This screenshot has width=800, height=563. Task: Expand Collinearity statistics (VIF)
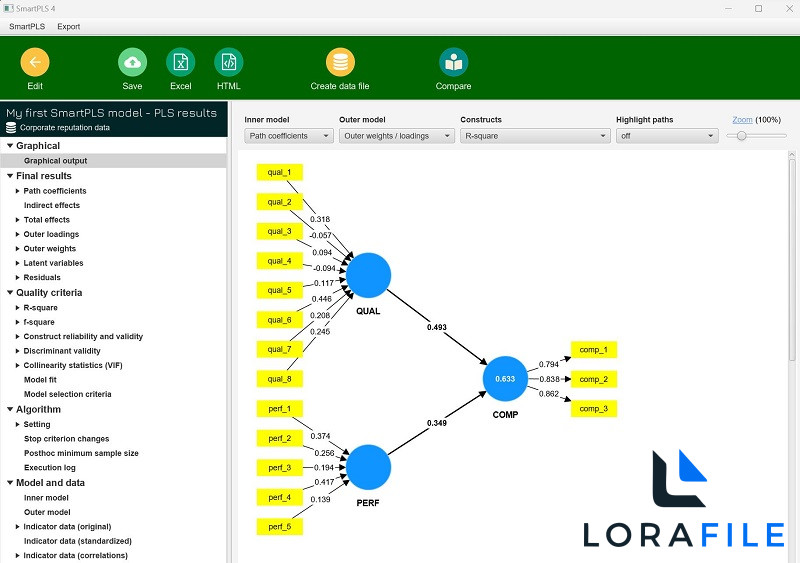pyautogui.click(x=18, y=365)
